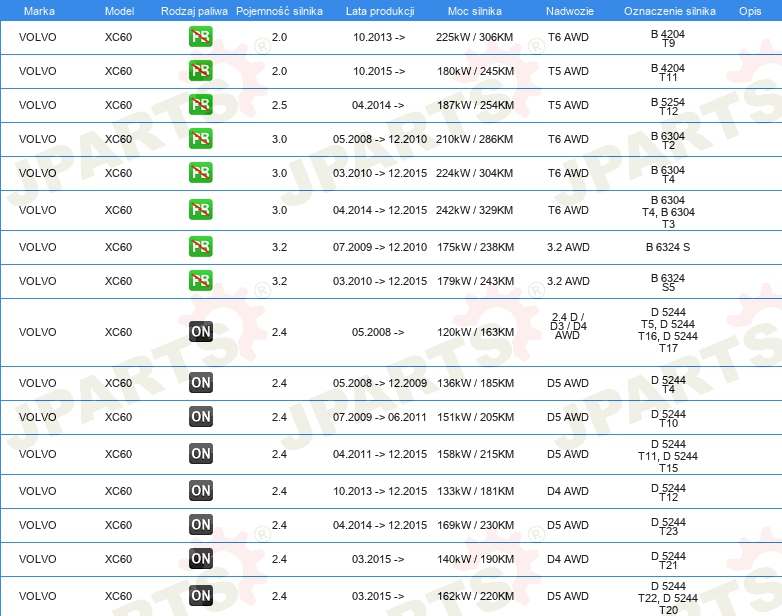782x616 pixels.
Task: Select the 120kW / 163KM power cell
Action: pyautogui.click(x=475, y=332)
